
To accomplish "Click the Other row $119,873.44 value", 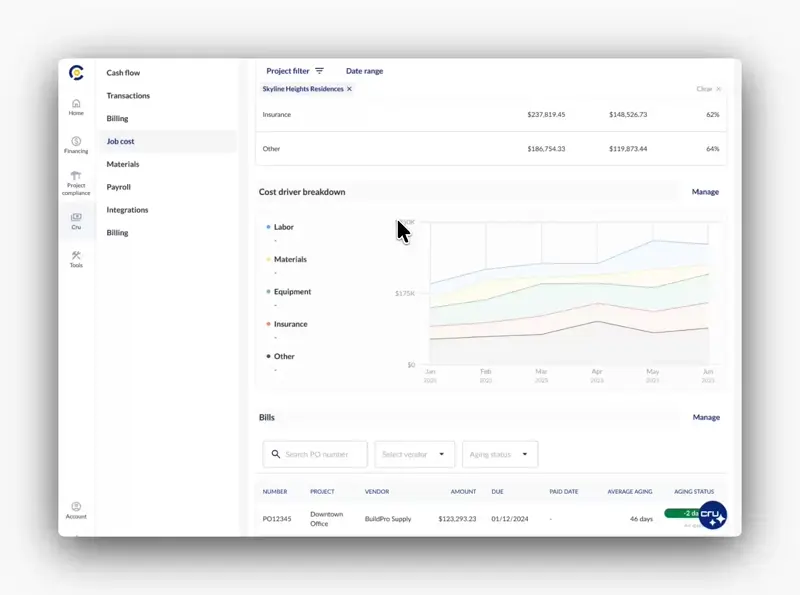I will [x=628, y=148].
